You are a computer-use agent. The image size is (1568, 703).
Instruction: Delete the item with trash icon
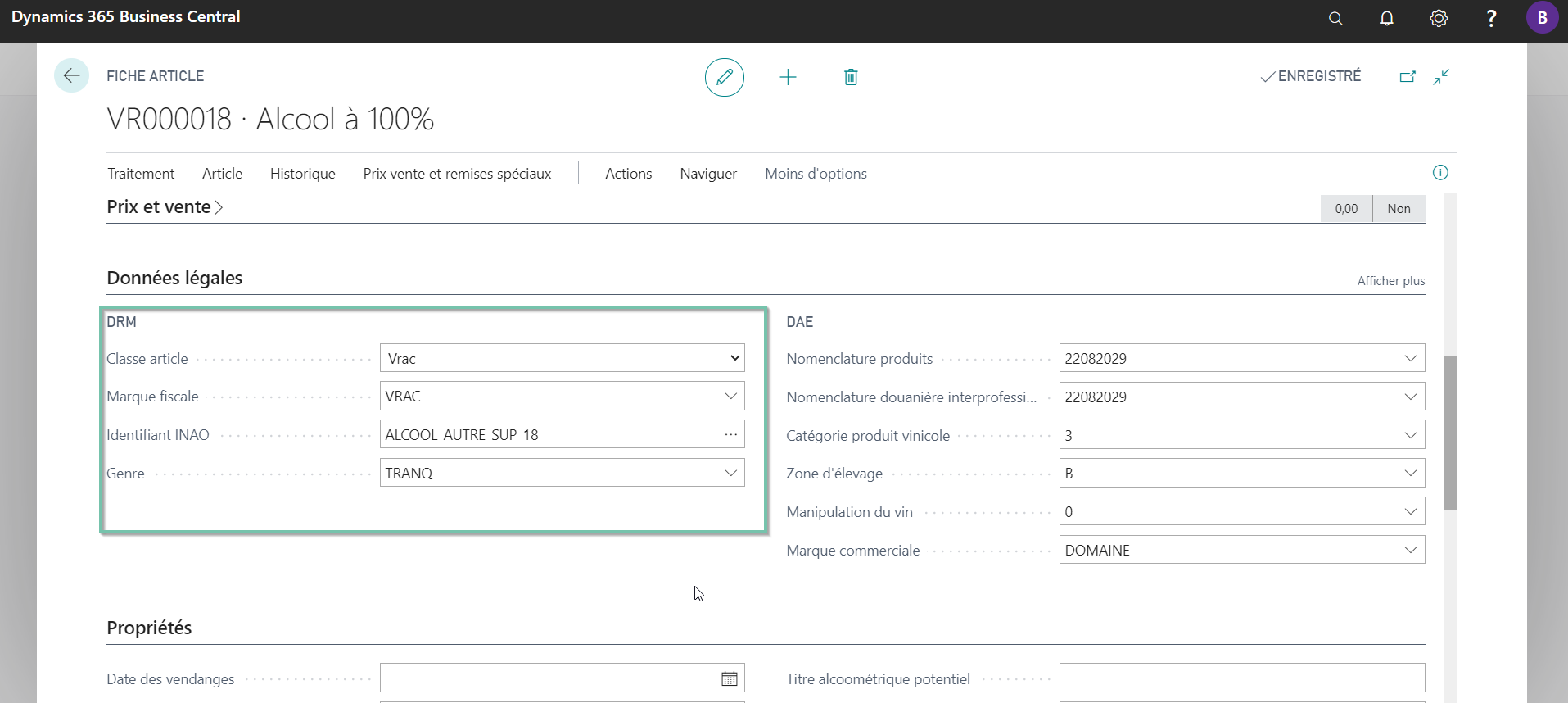pos(851,77)
